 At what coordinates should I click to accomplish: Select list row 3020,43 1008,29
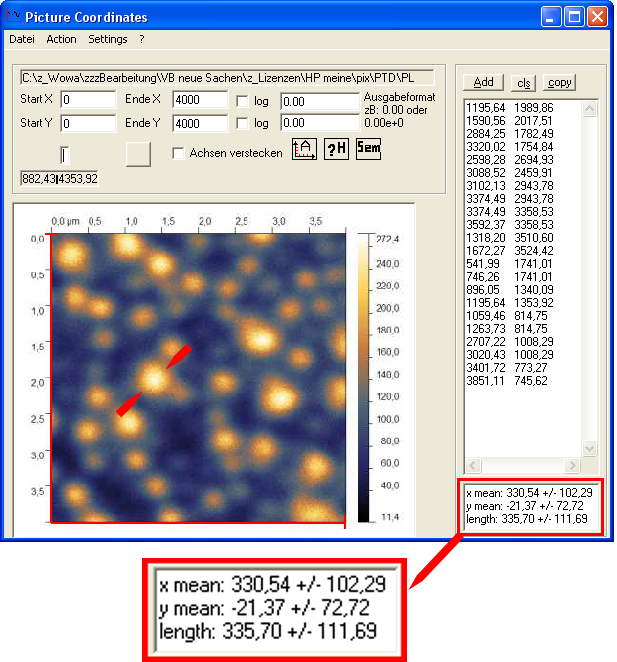(510, 355)
